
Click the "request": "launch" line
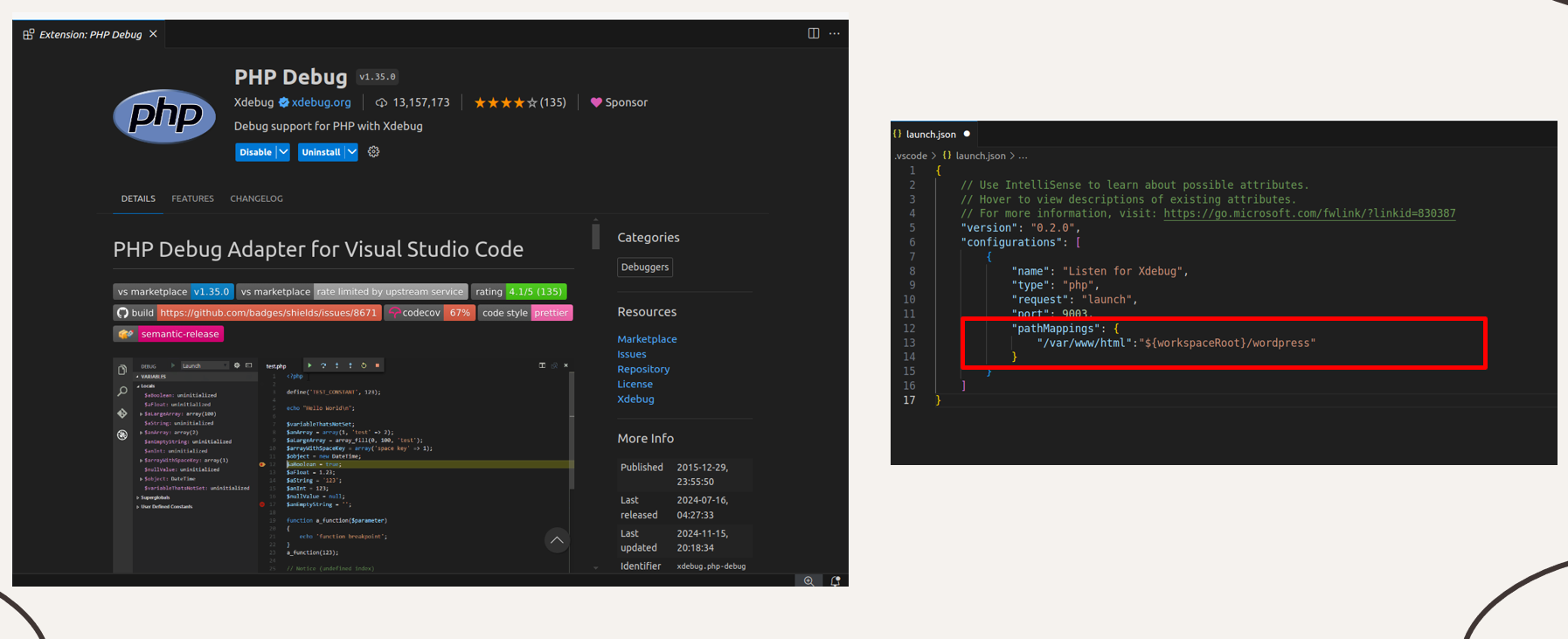1074,299
